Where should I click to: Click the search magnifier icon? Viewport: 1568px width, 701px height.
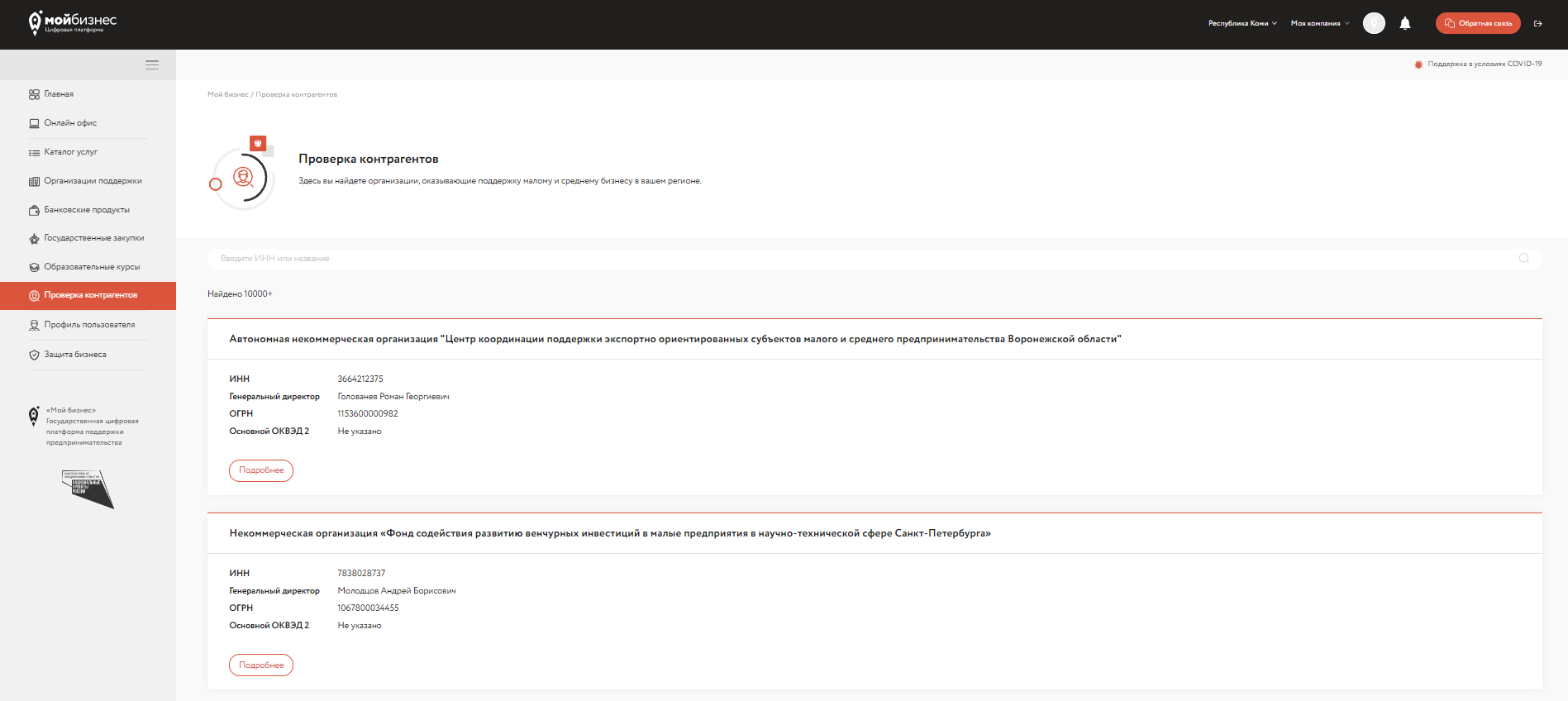point(1523,258)
